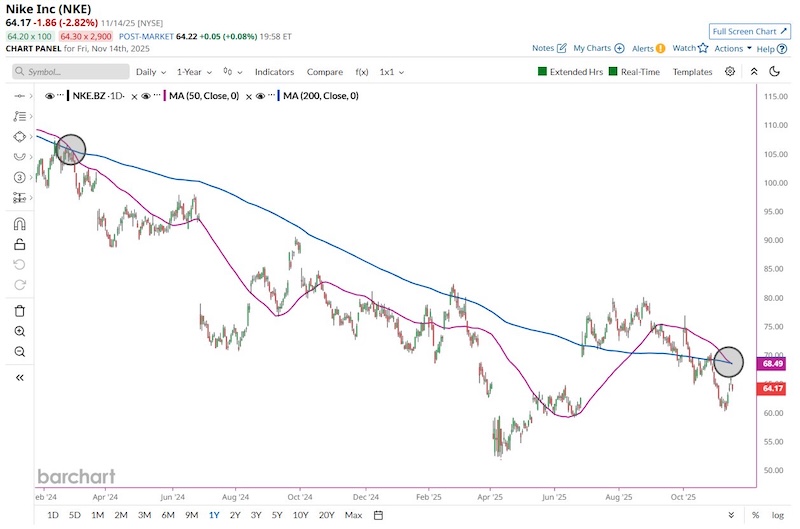Click the Watch star icon
Screen dimensions: 800x529
click(703, 48)
